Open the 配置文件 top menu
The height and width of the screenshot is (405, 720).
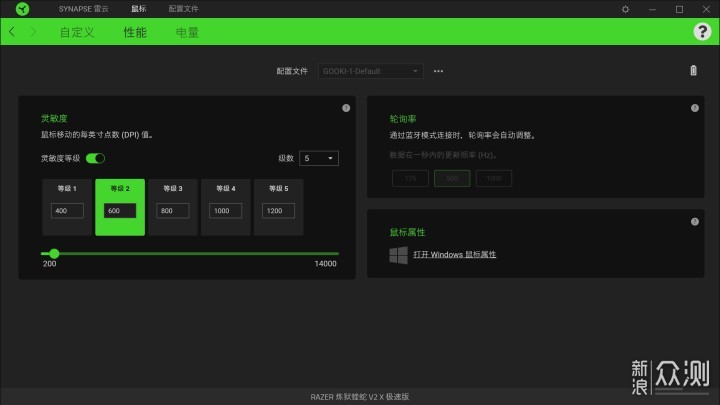coord(183,9)
